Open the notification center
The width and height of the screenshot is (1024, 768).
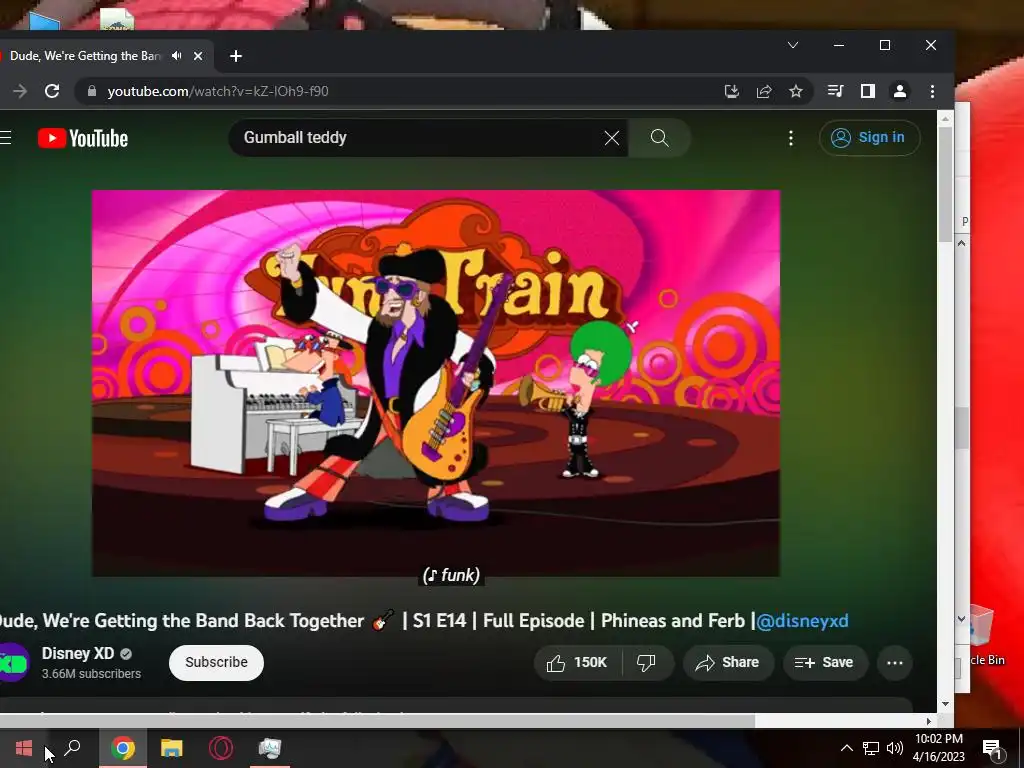click(992, 748)
